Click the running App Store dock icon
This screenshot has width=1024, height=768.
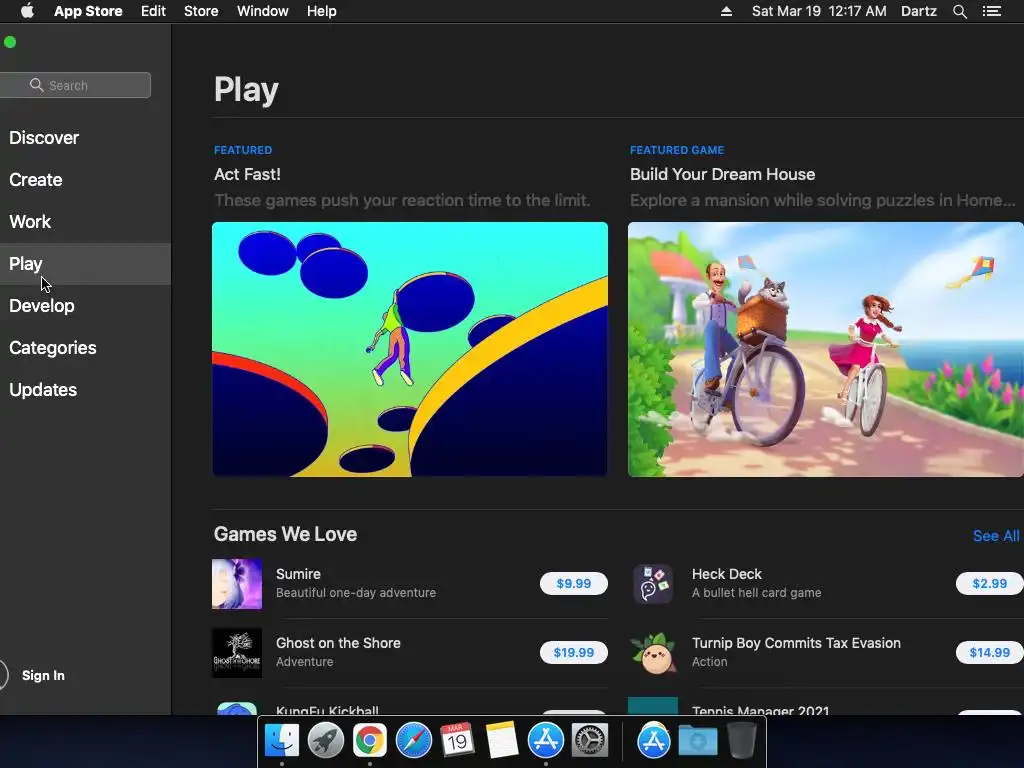[545, 741]
